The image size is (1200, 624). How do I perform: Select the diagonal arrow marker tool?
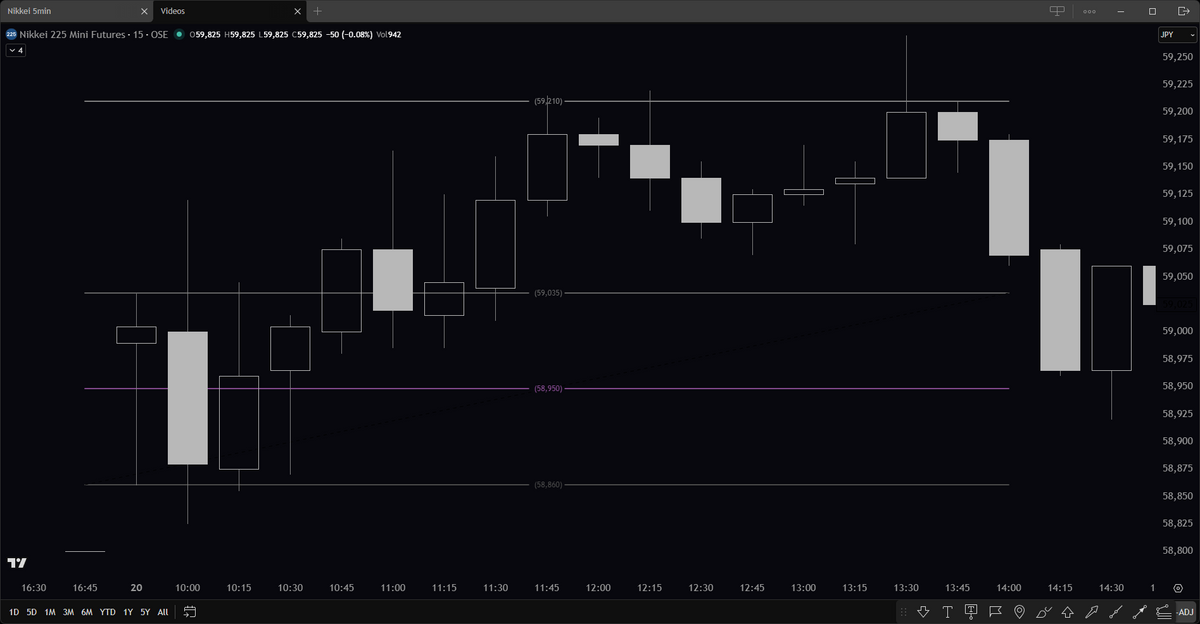coord(1092,612)
